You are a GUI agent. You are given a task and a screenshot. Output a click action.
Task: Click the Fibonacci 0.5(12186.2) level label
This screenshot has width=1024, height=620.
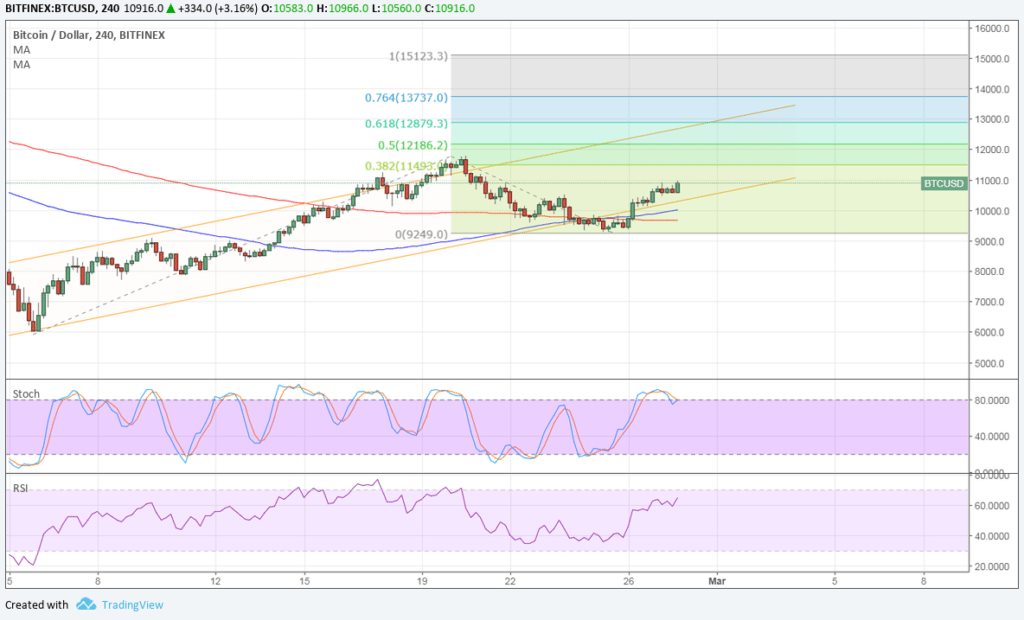(413, 145)
